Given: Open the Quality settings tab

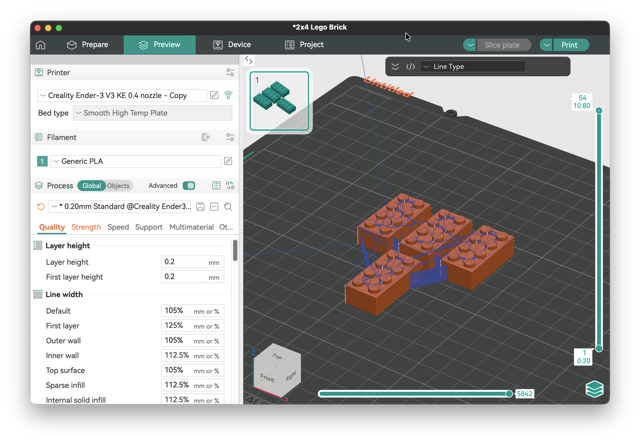Looking at the screenshot, I should 52,227.
